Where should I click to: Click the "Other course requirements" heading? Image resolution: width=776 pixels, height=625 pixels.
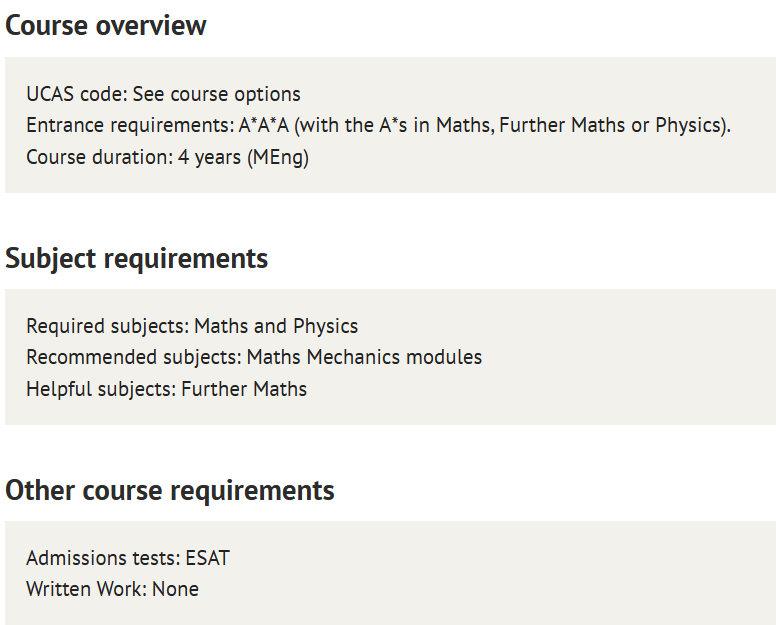coord(170,490)
